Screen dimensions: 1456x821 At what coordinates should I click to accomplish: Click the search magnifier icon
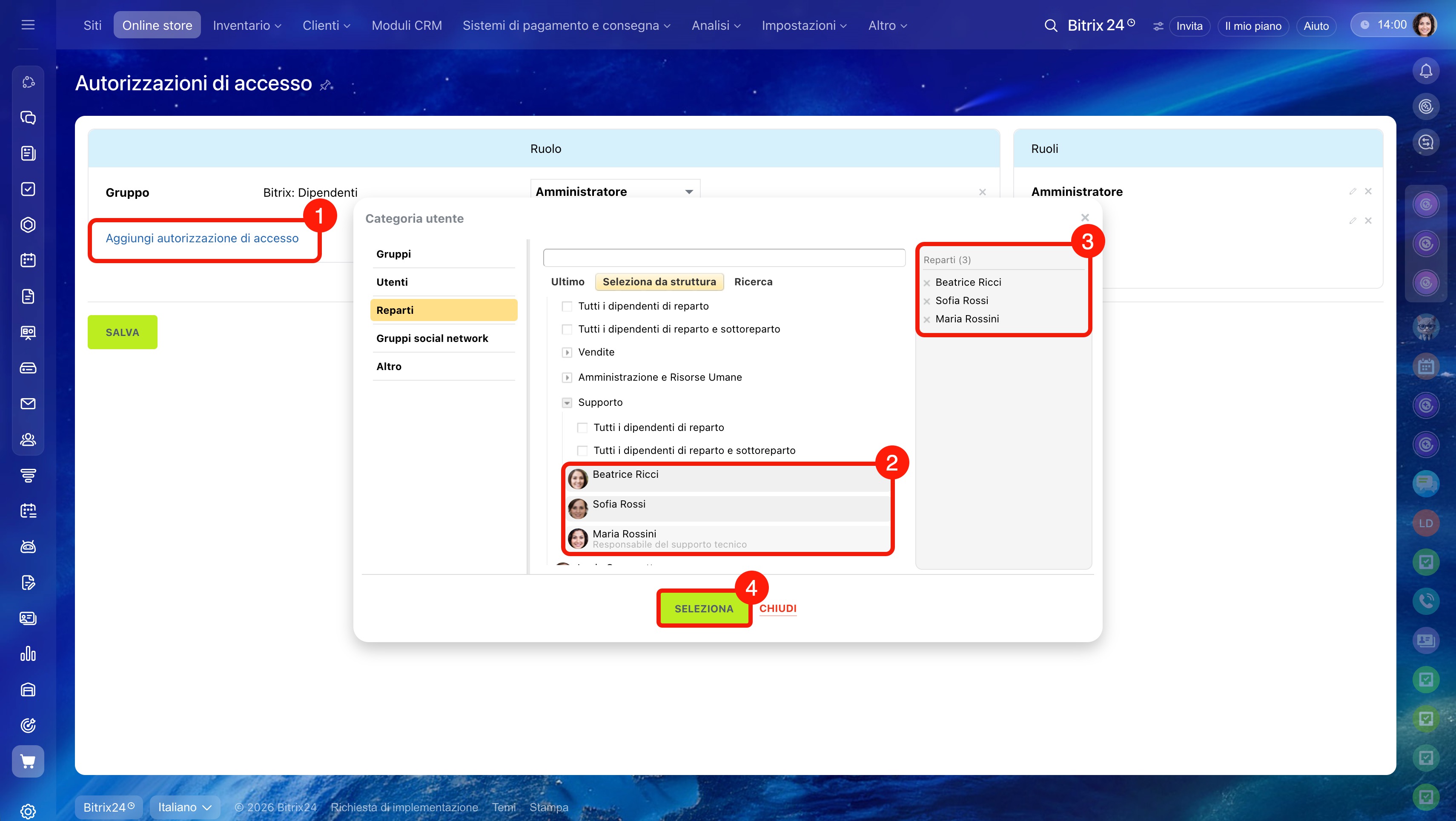[x=1050, y=26]
